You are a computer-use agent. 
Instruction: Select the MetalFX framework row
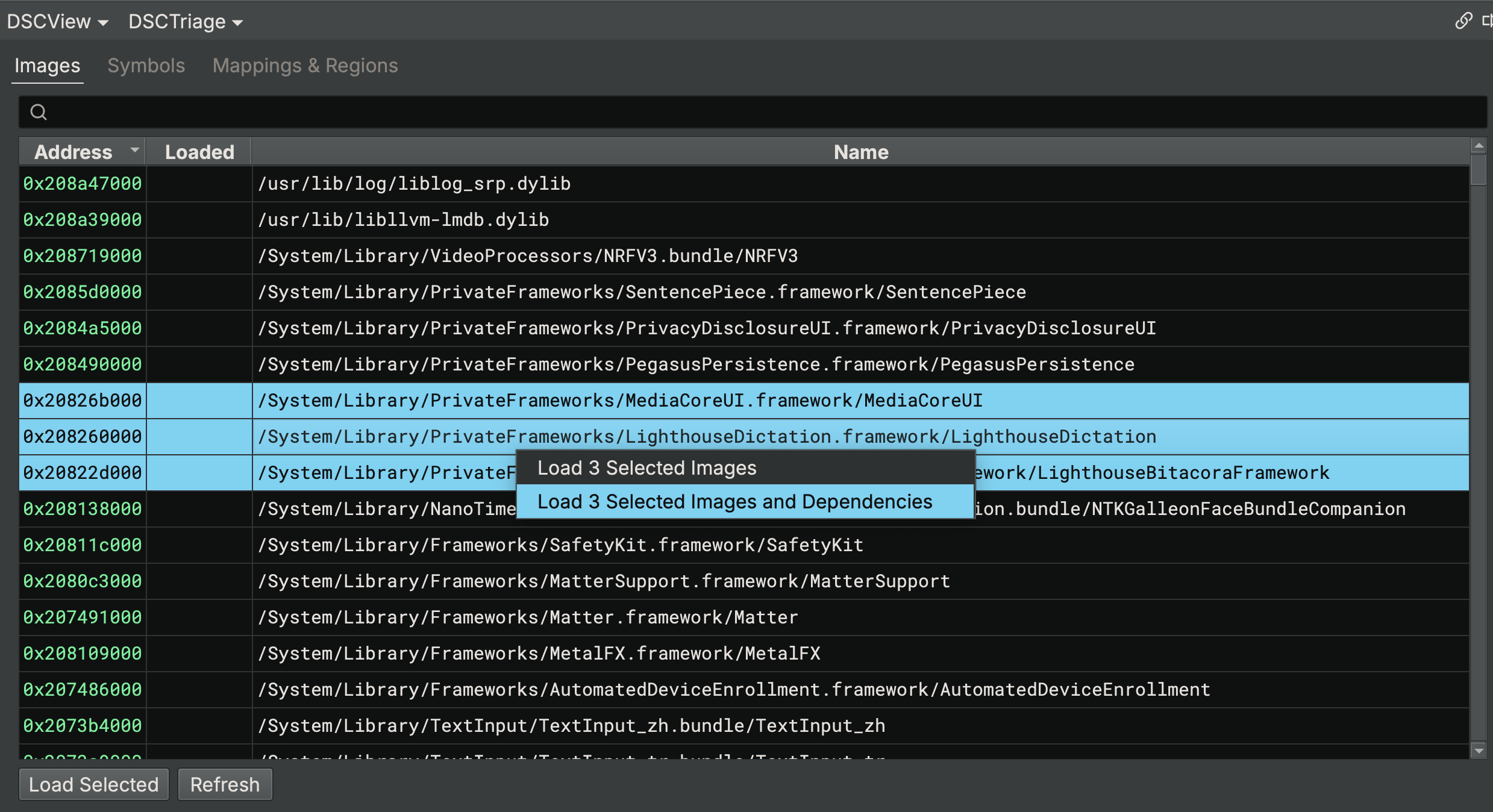tap(744, 654)
